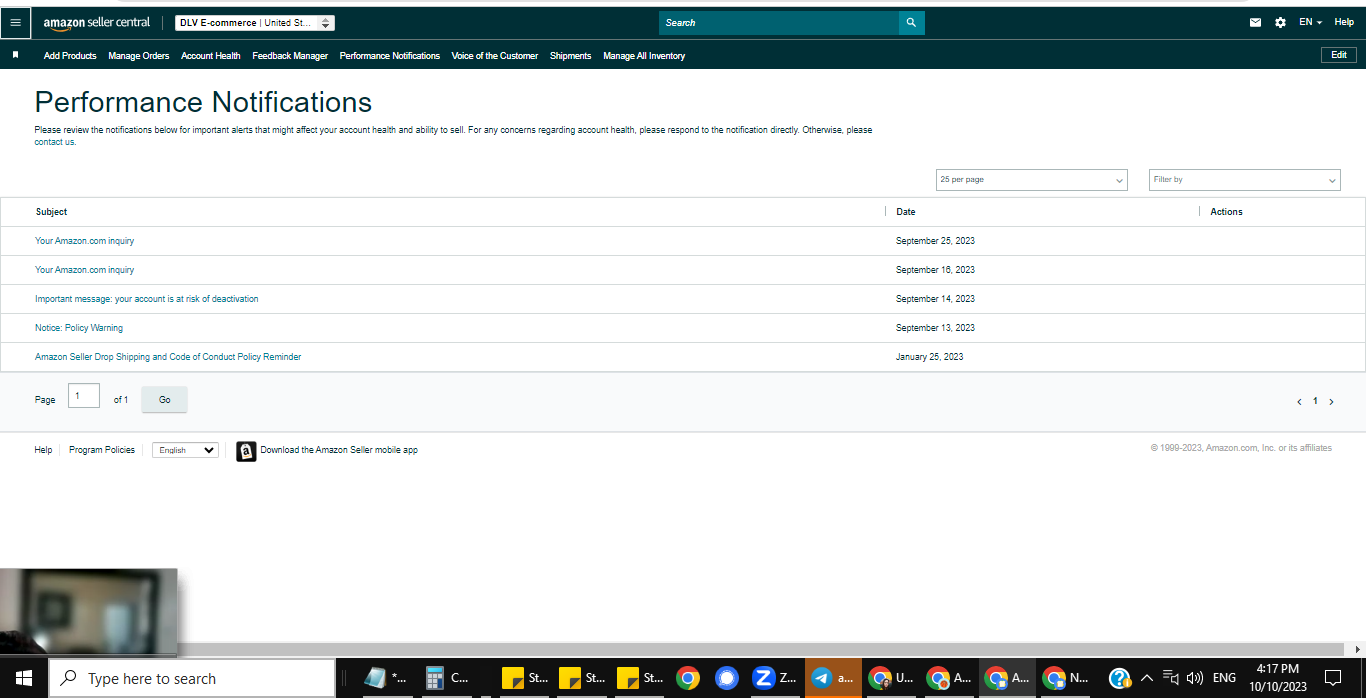Click the Actions column header
Screen dimensions: 1366x698
(1226, 212)
